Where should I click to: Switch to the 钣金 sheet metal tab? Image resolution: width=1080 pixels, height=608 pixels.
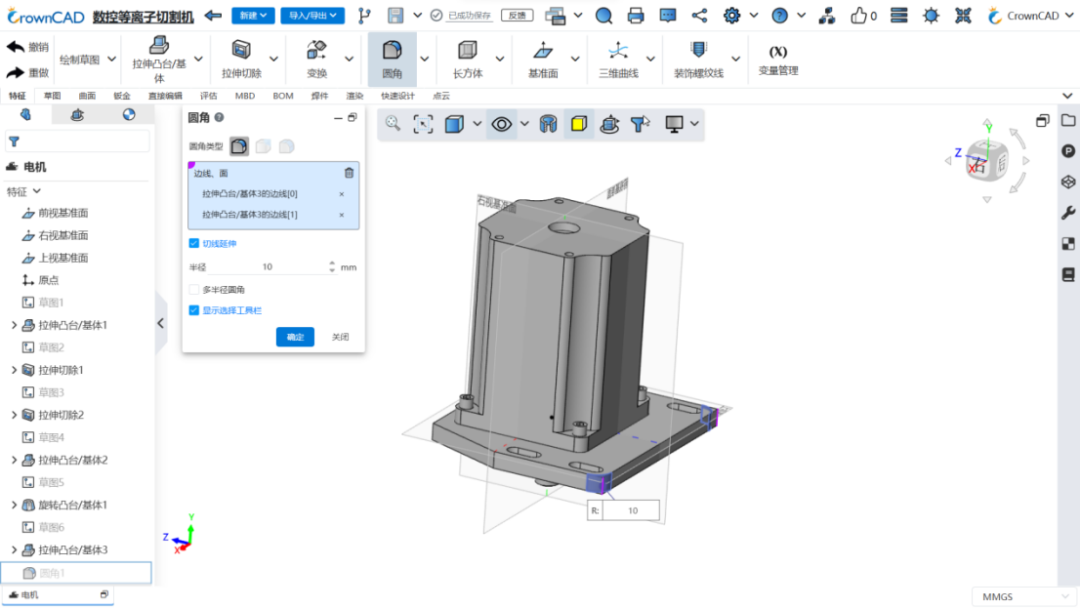(122, 95)
